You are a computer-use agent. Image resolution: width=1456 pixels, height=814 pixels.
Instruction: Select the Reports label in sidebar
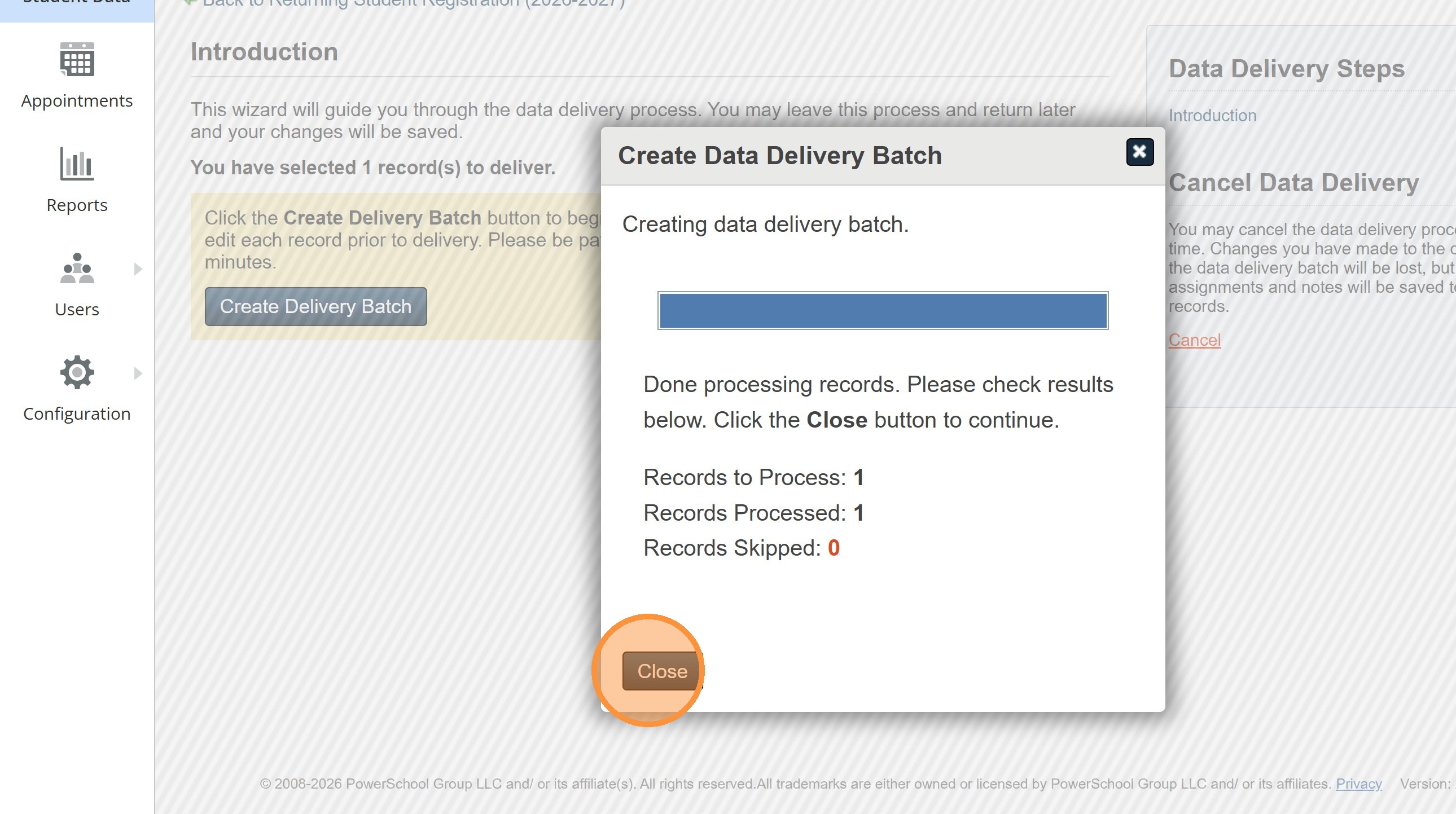click(x=77, y=205)
